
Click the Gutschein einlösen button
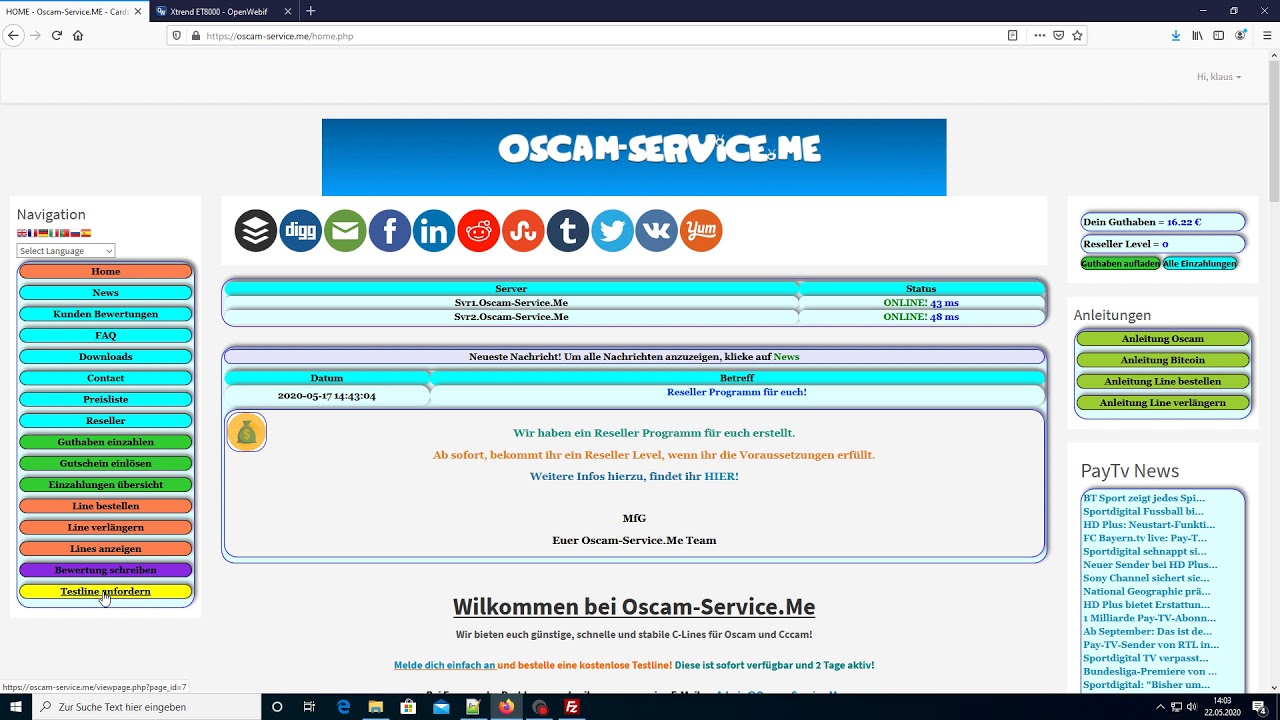[106, 463]
